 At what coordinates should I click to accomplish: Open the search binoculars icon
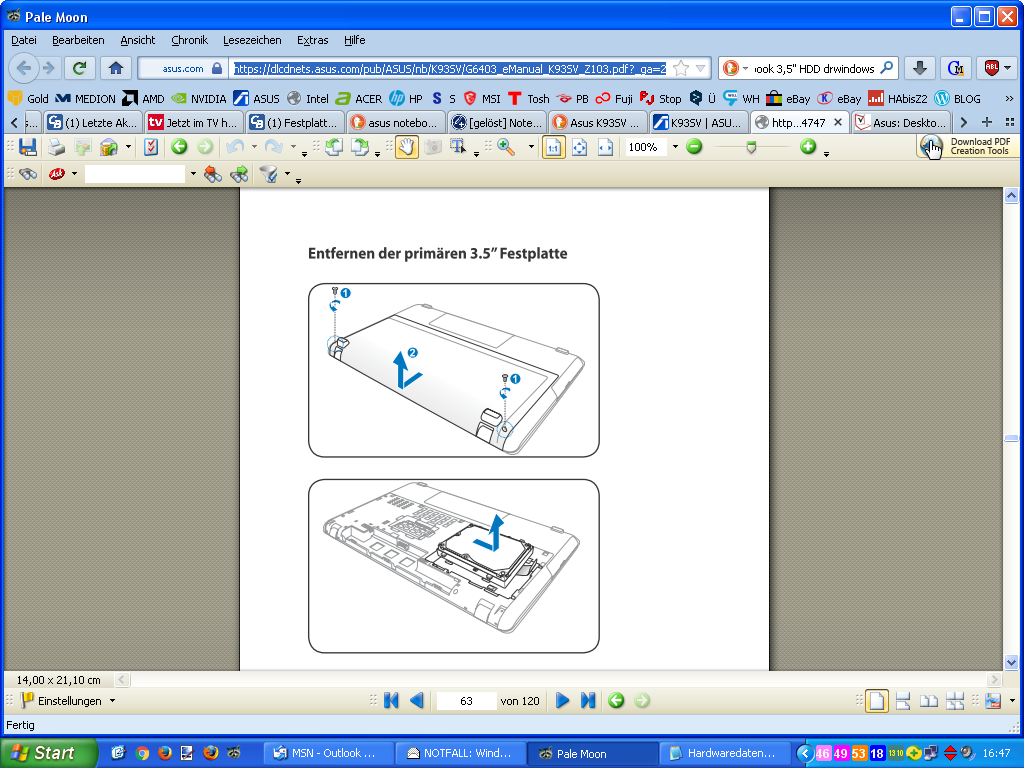click(x=27, y=174)
